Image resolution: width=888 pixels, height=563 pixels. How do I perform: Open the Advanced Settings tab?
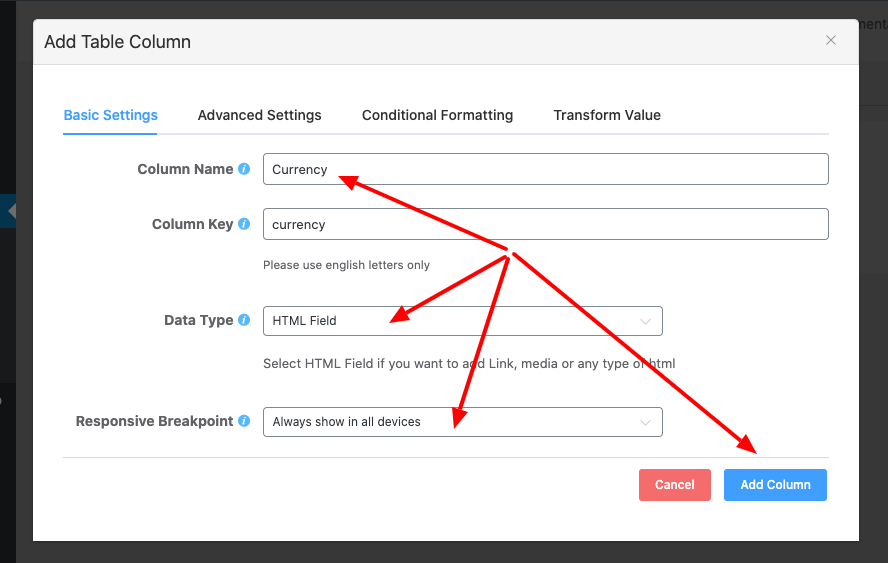pyautogui.click(x=259, y=115)
